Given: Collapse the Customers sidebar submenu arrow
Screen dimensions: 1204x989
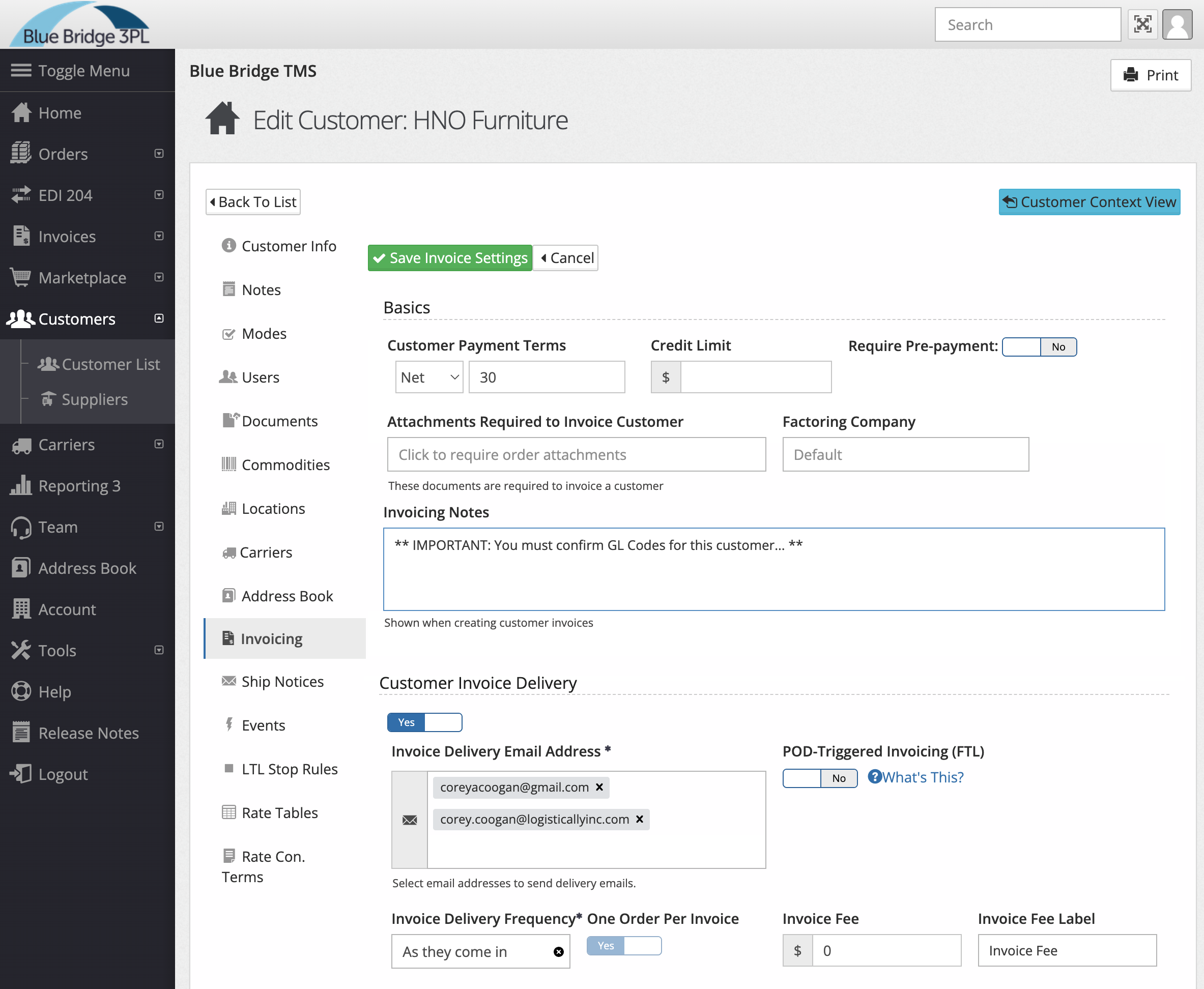Looking at the screenshot, I should (x=159, y=318).
